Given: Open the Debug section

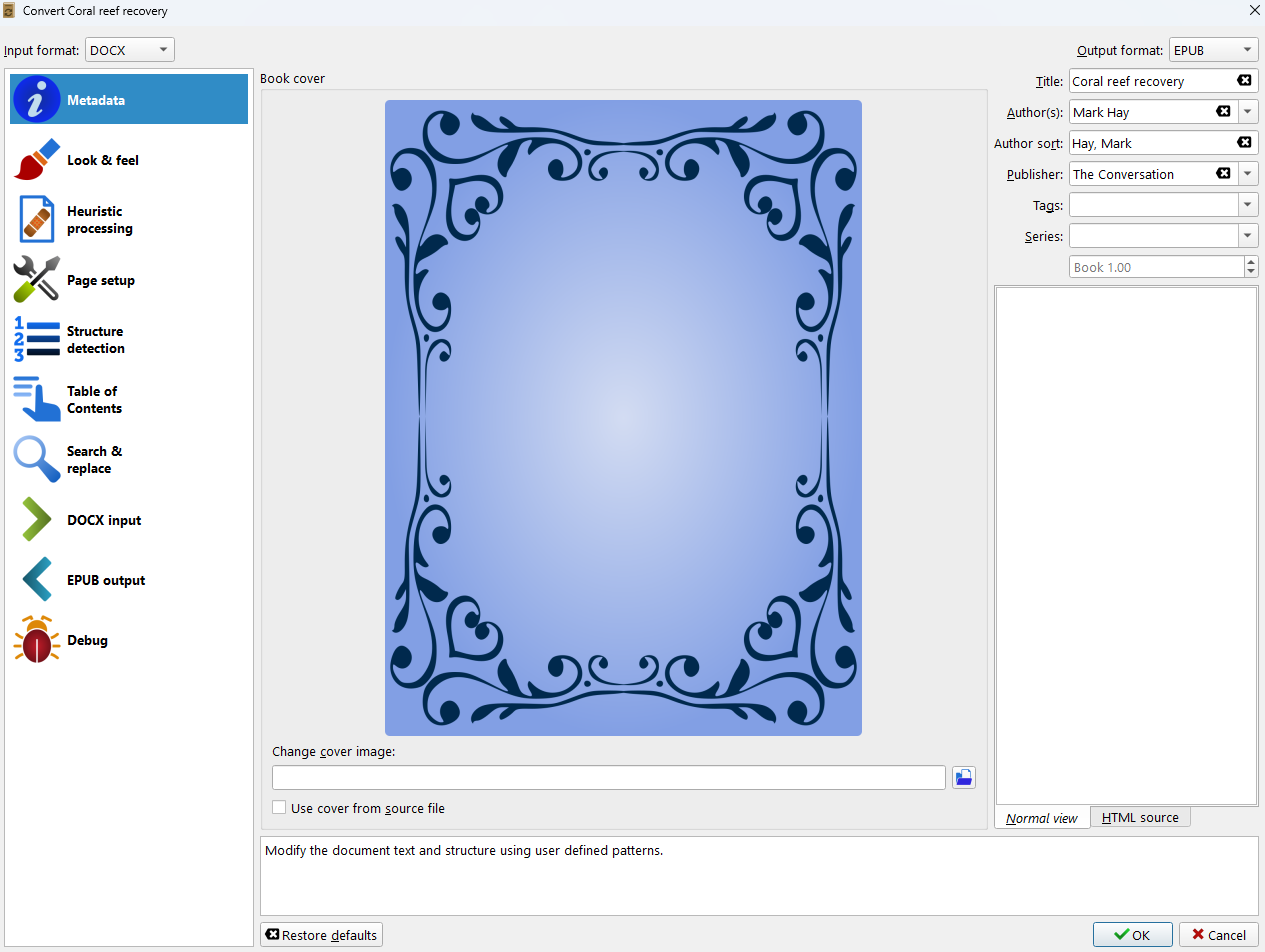Looking at the screenshot, I should [128, 639].
